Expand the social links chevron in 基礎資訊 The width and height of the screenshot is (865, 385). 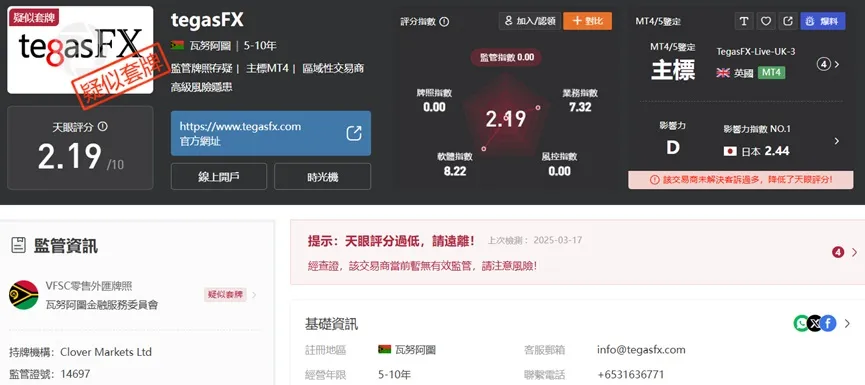847,324
